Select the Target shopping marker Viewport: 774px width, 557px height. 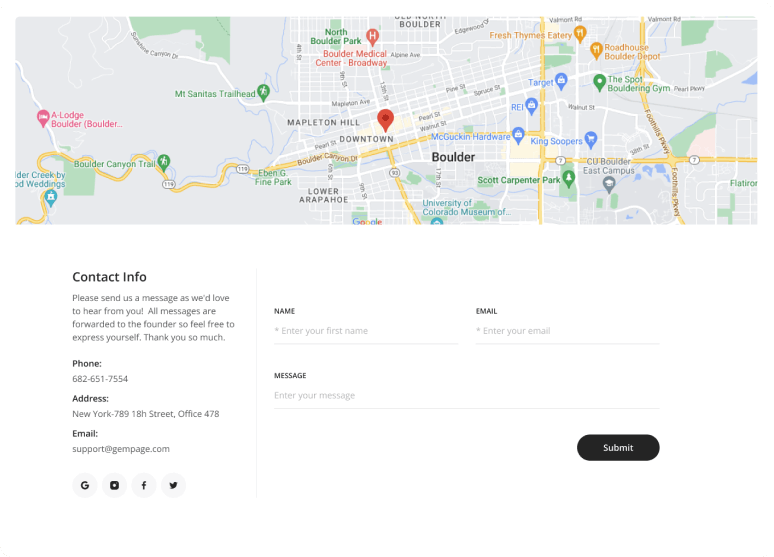point(561,81)
